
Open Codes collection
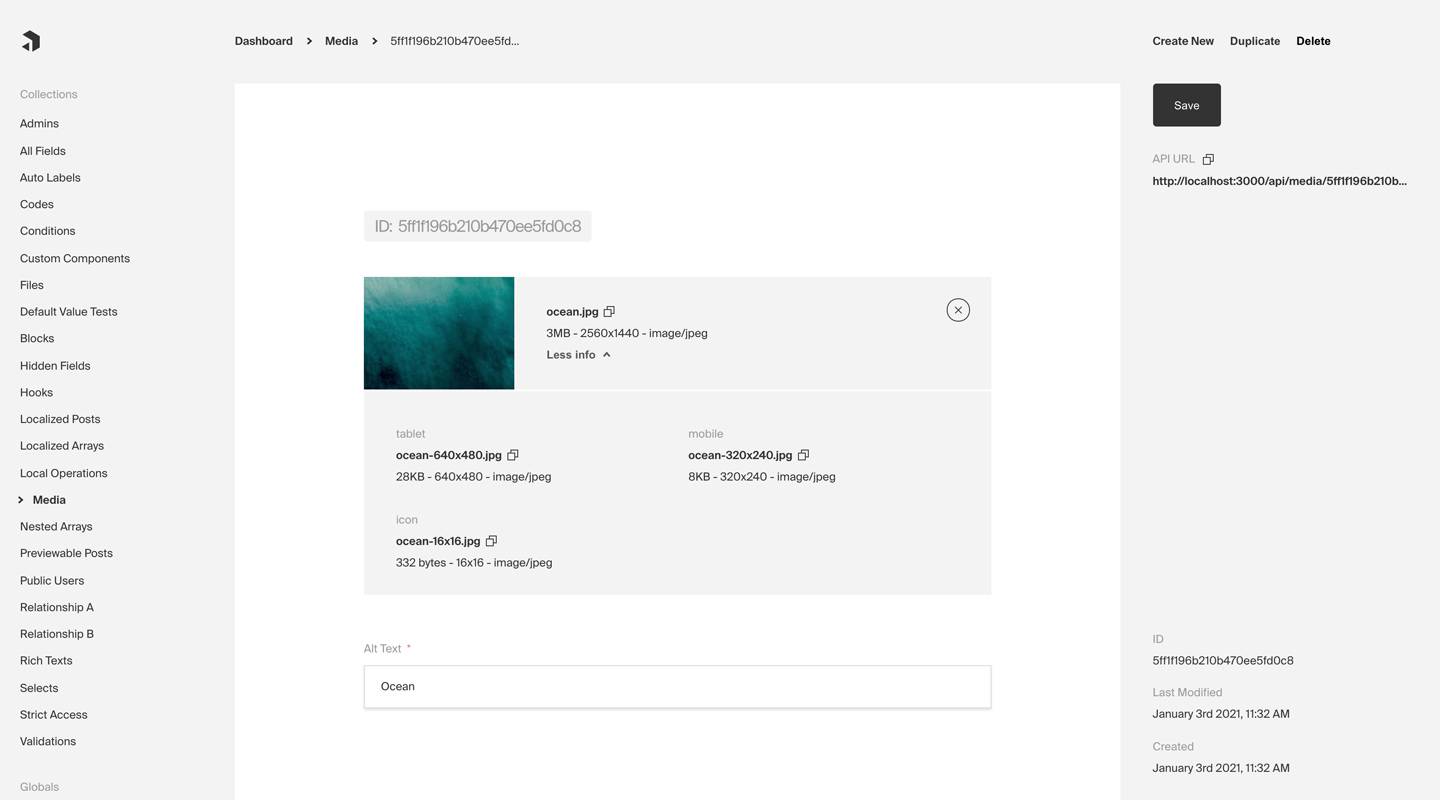37,204
